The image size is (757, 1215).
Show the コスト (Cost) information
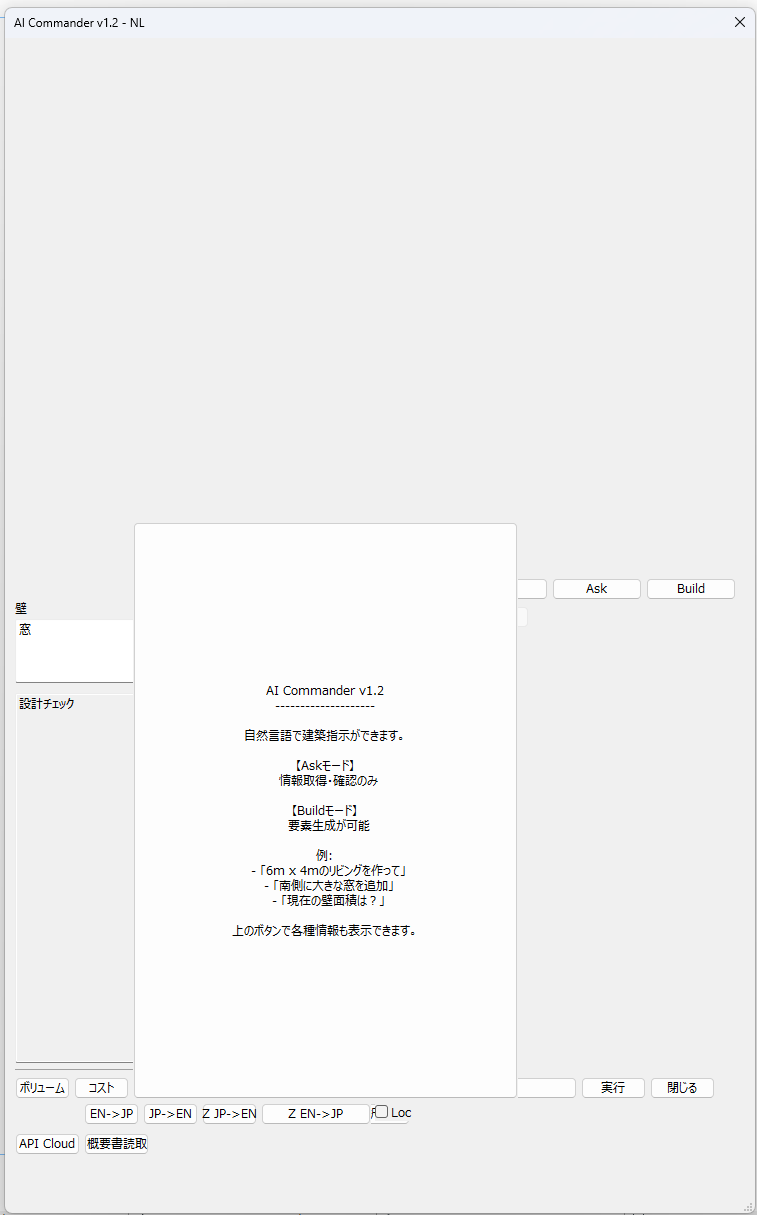tap(101, 1088)
